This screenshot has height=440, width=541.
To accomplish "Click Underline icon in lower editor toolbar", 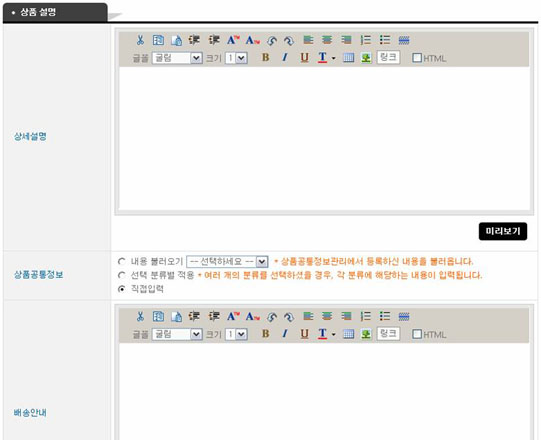I will pyautogui.click(x=304, y=334).
